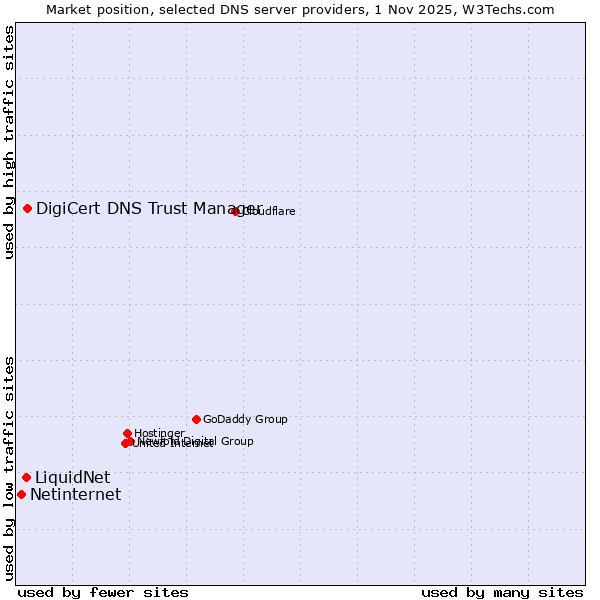This screenshot has width=600, height=600.
Task: Click the Cloudflare data point marker
Action: [x=236, y=211]
